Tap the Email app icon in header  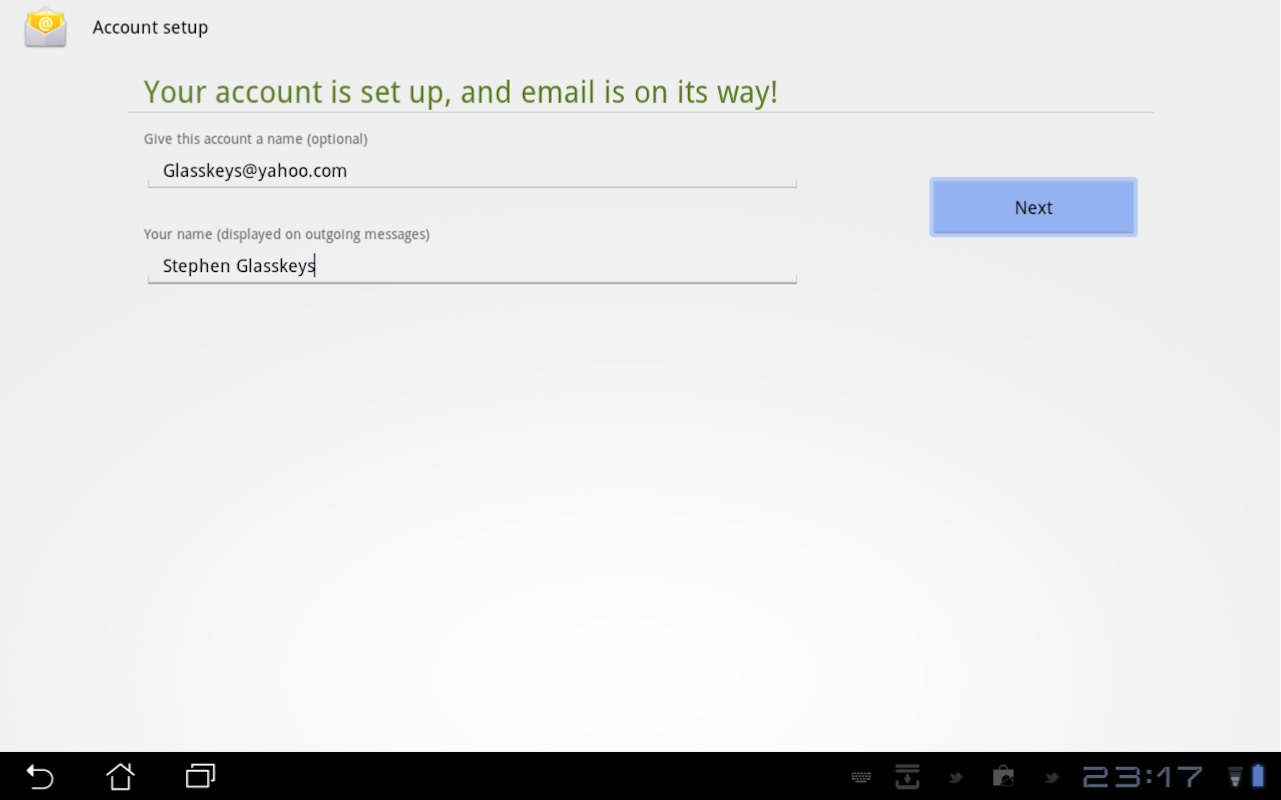(46, 27)
